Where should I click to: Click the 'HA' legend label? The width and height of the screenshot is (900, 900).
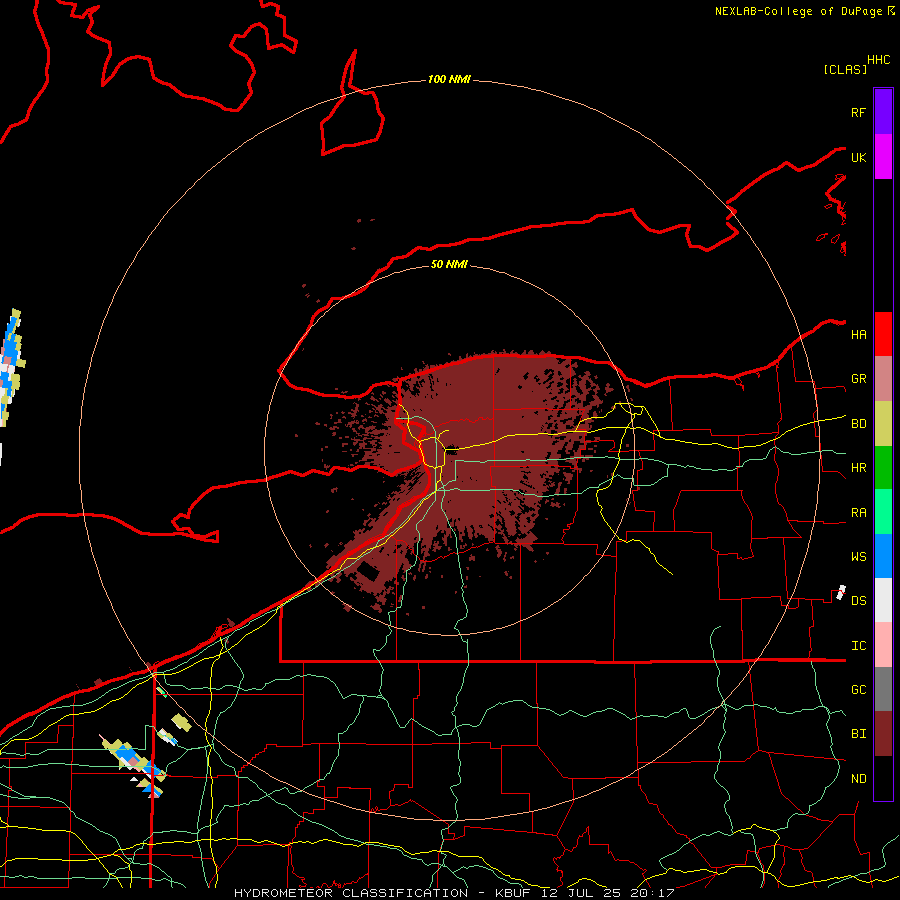click(x=858, y=335)
